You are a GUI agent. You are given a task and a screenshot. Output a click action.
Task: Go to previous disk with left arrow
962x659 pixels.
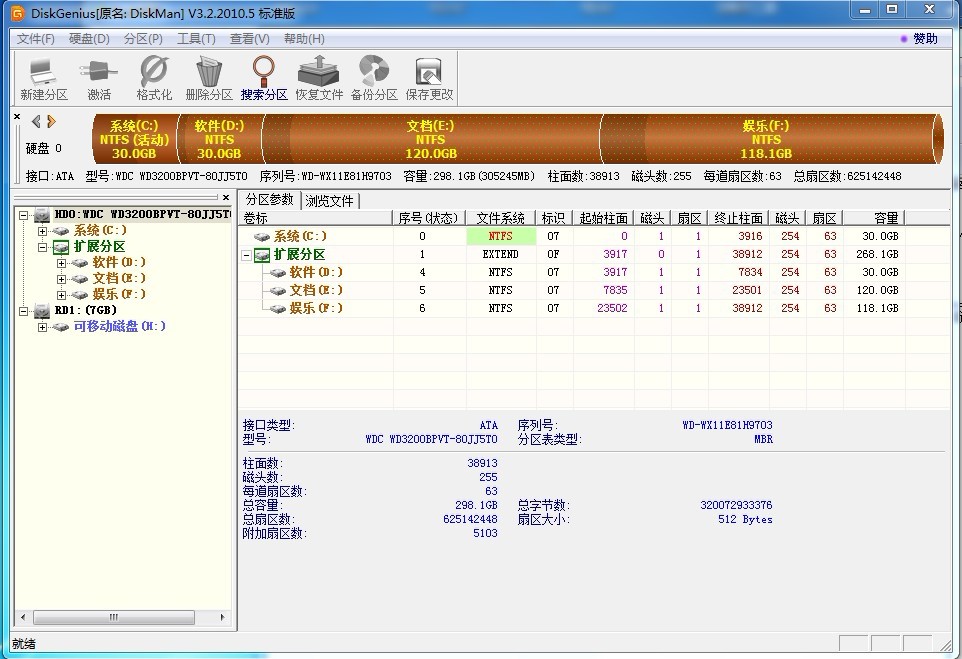36,122
